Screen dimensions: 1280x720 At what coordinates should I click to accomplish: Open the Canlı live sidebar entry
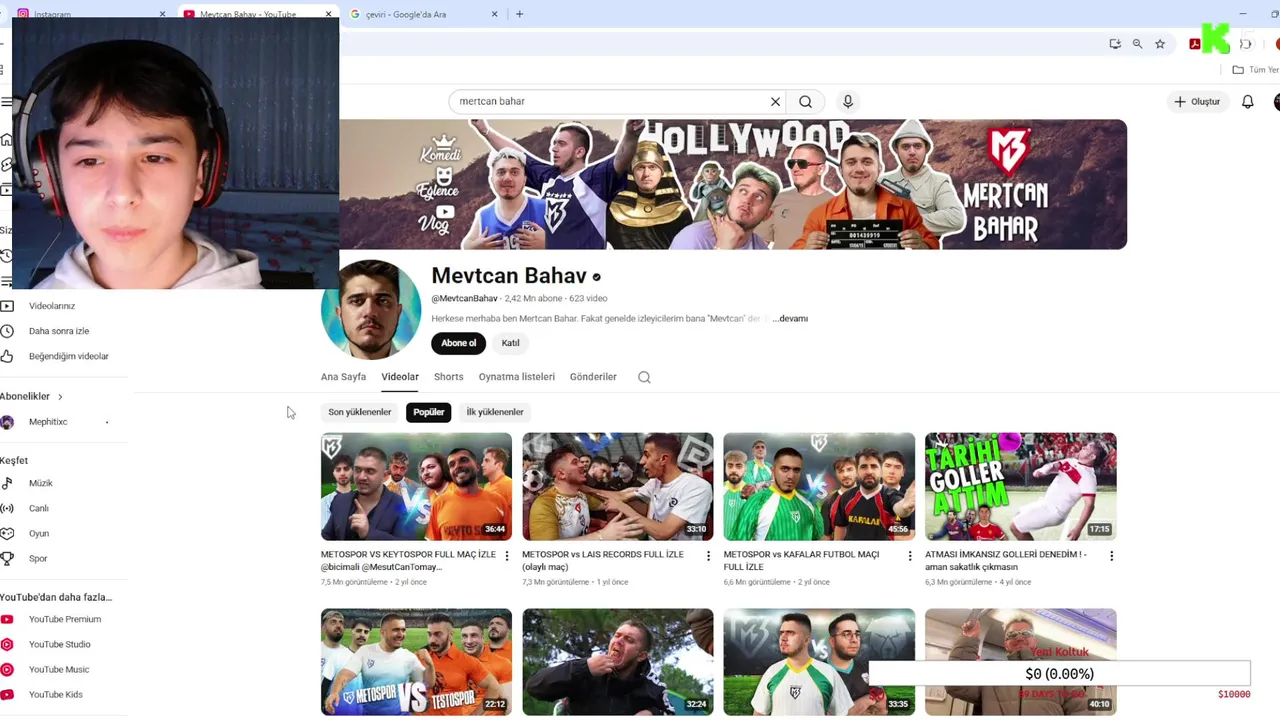(38, 508)
